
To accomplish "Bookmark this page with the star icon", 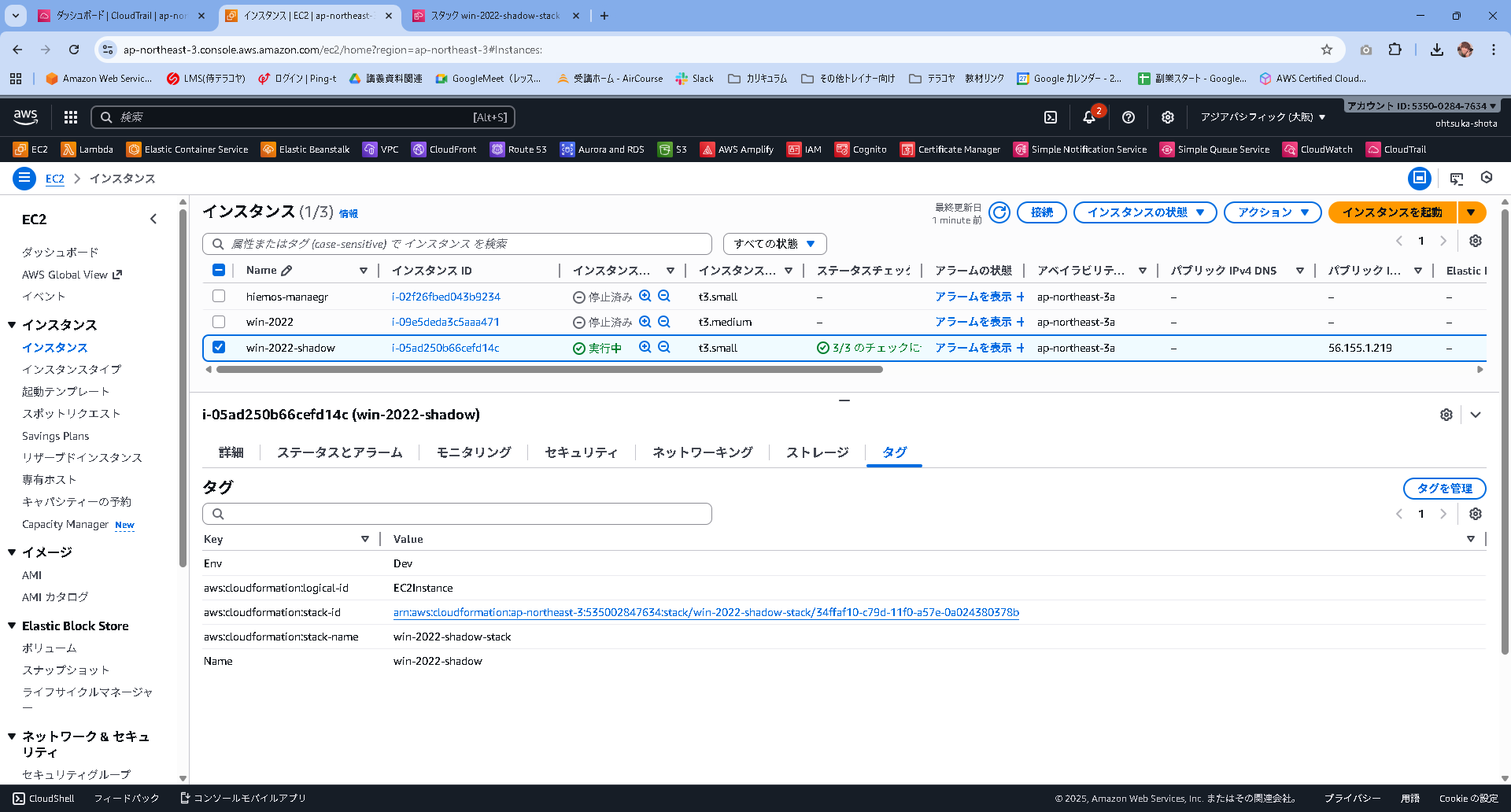I will [1327, 50].
